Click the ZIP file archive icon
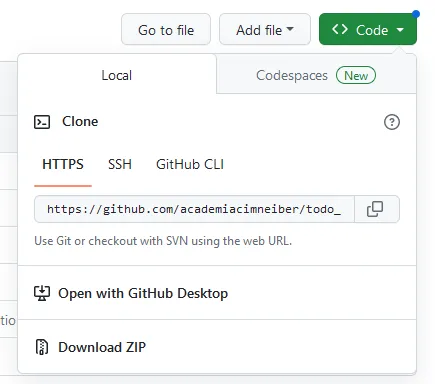Image resolution: width=435 pixels, height=384 pixels. (x=42, y=347)
